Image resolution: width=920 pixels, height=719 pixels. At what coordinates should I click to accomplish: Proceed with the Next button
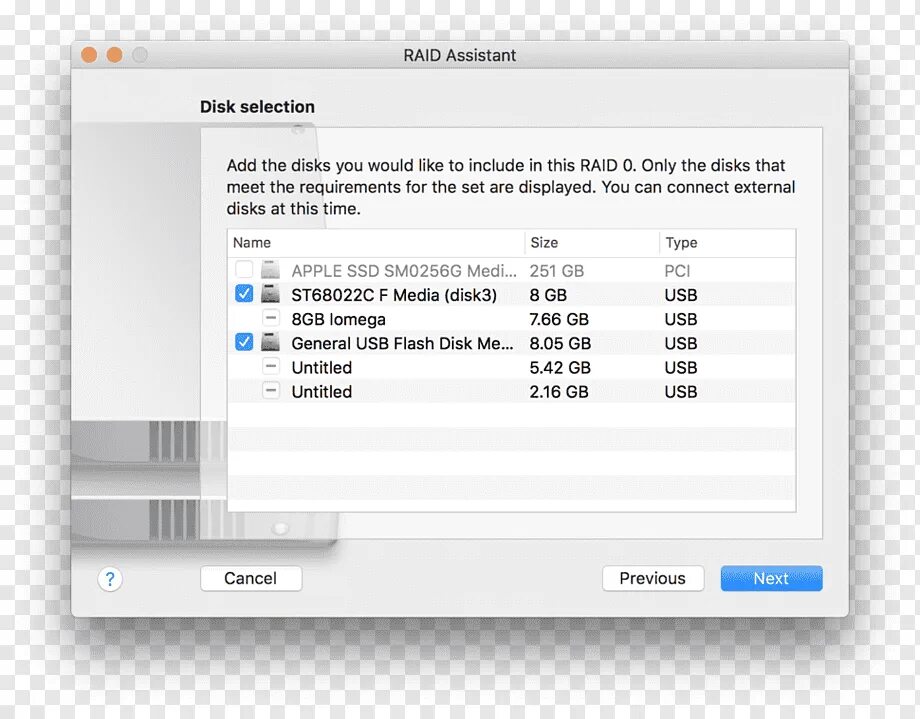[x=772, y=578]
